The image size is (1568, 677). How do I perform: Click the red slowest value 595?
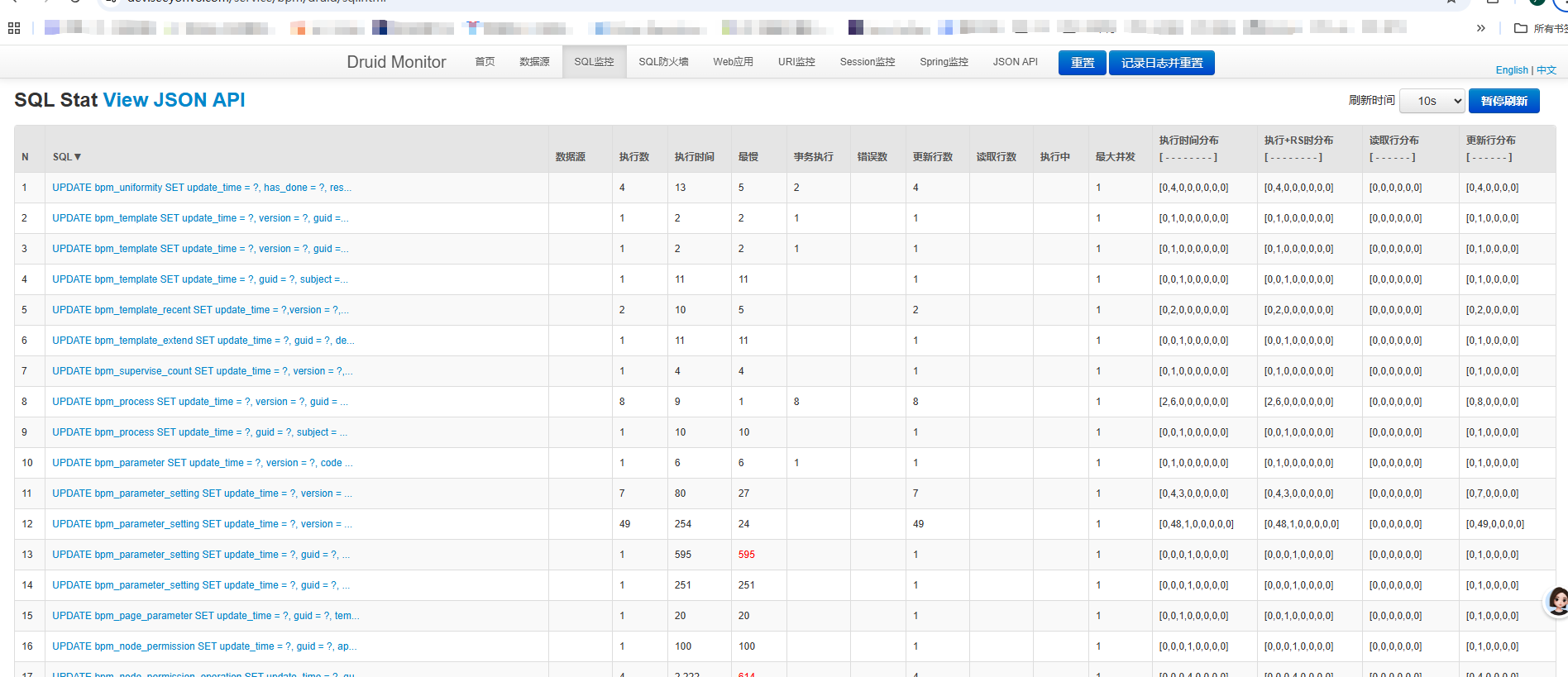click(747, 555)
